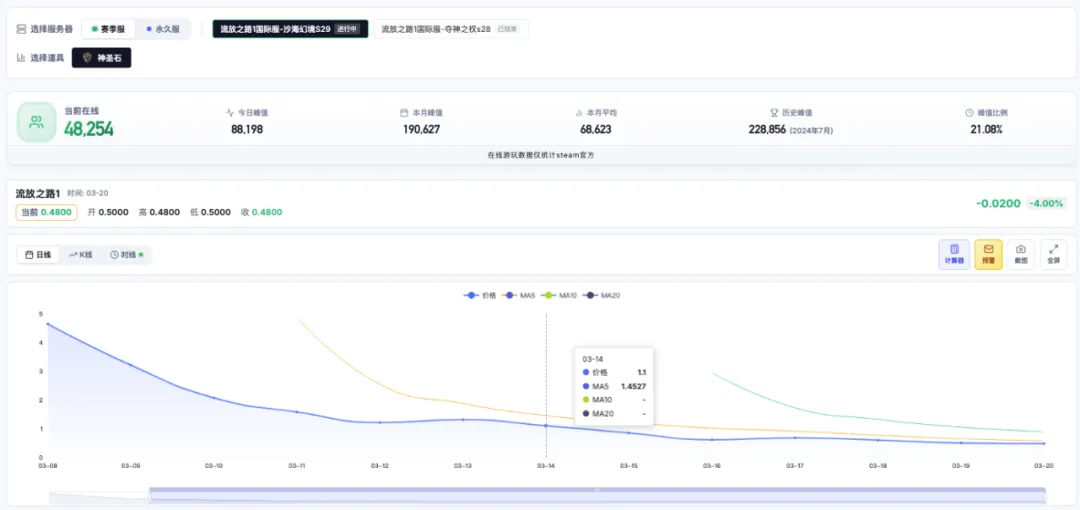Image resolution: width=1080 pixels, height=510 pixels.
Task: Open the 计算器 calculator tool
Action: pos(954,254)
